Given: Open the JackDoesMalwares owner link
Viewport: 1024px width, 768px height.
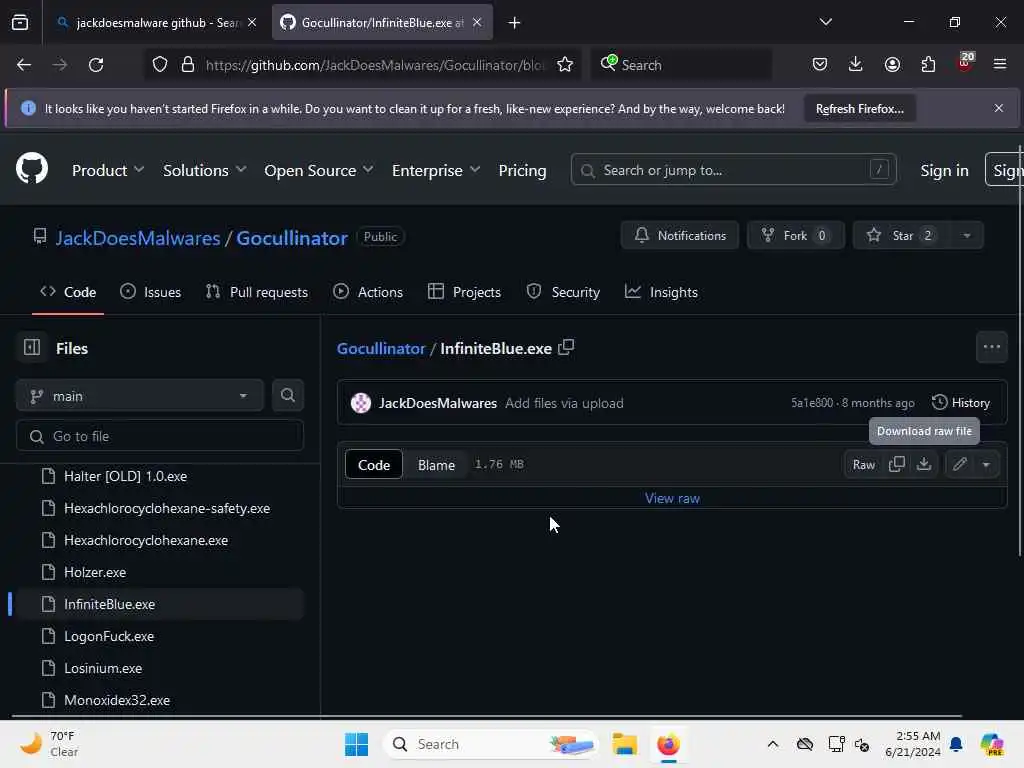Looking at the screenshot, I should click(x=137, y=238).
